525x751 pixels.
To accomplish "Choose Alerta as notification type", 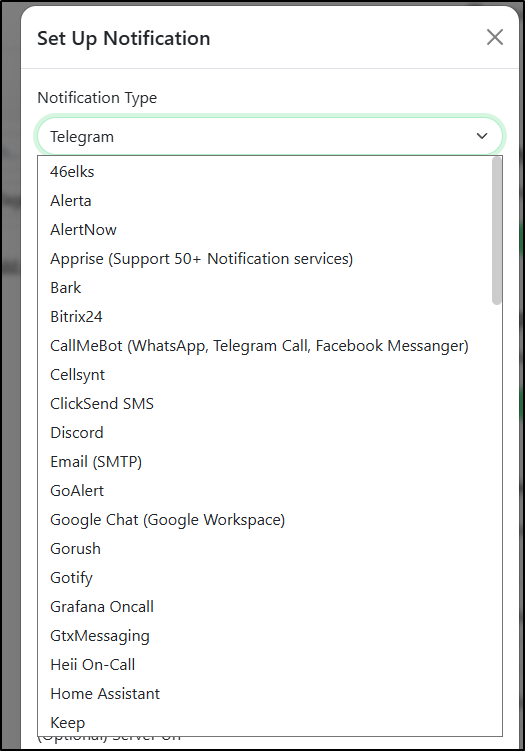I will (264, 201).
